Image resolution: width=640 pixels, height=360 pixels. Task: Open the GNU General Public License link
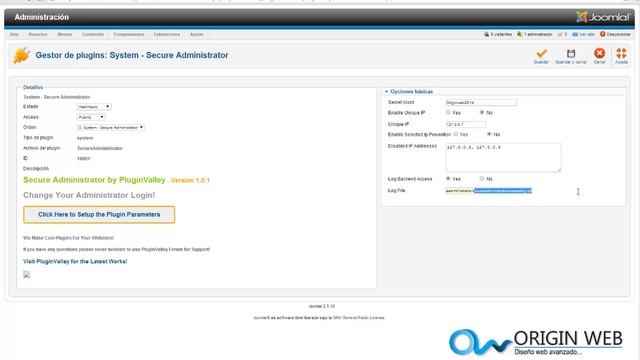click(359, 318)
